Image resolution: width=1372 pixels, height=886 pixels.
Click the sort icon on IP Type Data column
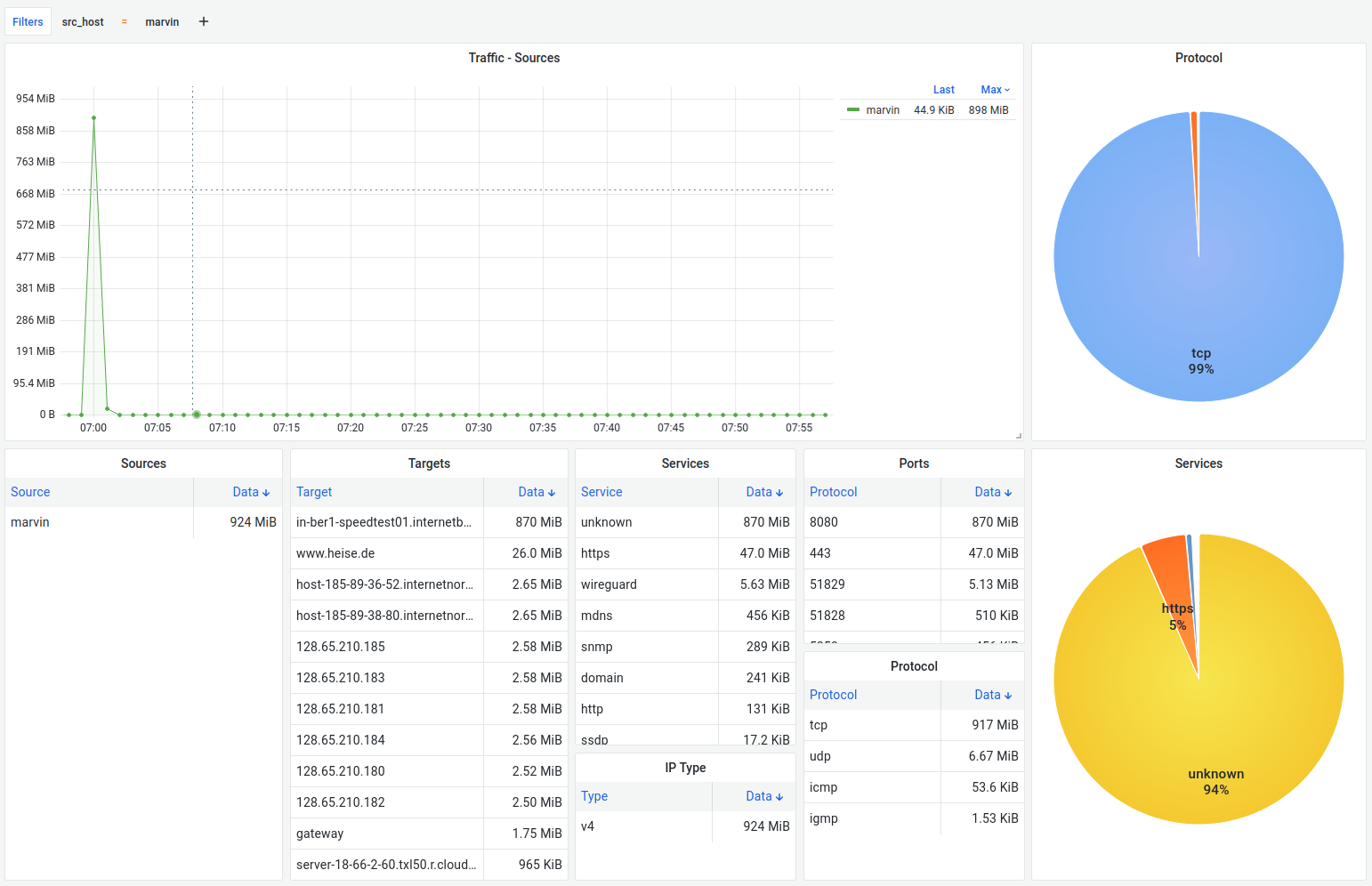[780, 796]
